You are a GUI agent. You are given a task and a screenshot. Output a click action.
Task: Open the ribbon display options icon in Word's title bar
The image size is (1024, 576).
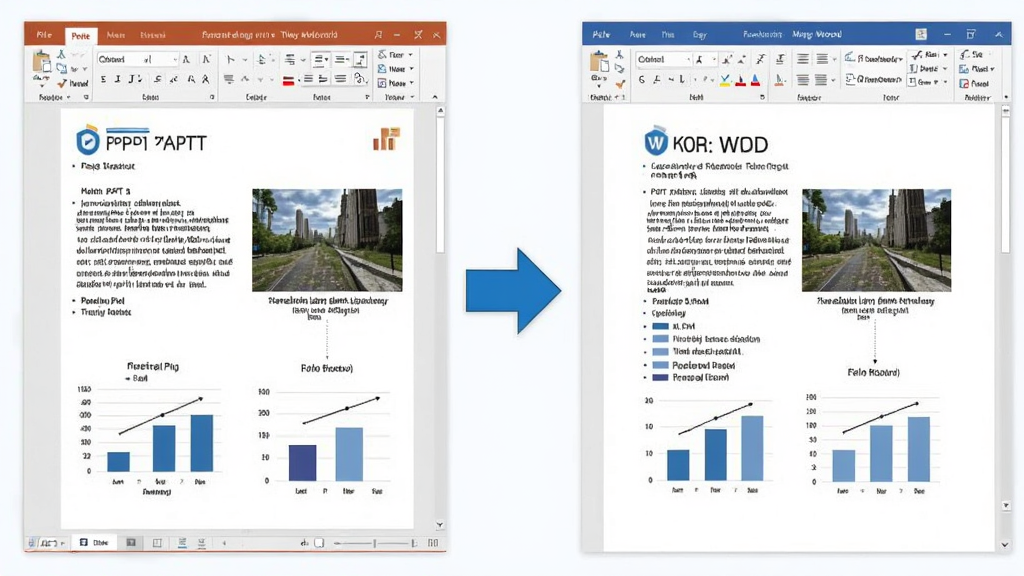click(921, 35)
